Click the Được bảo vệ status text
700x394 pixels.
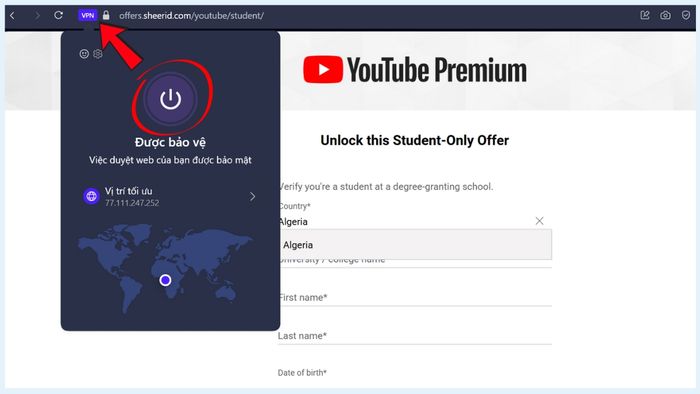(170, 142)
